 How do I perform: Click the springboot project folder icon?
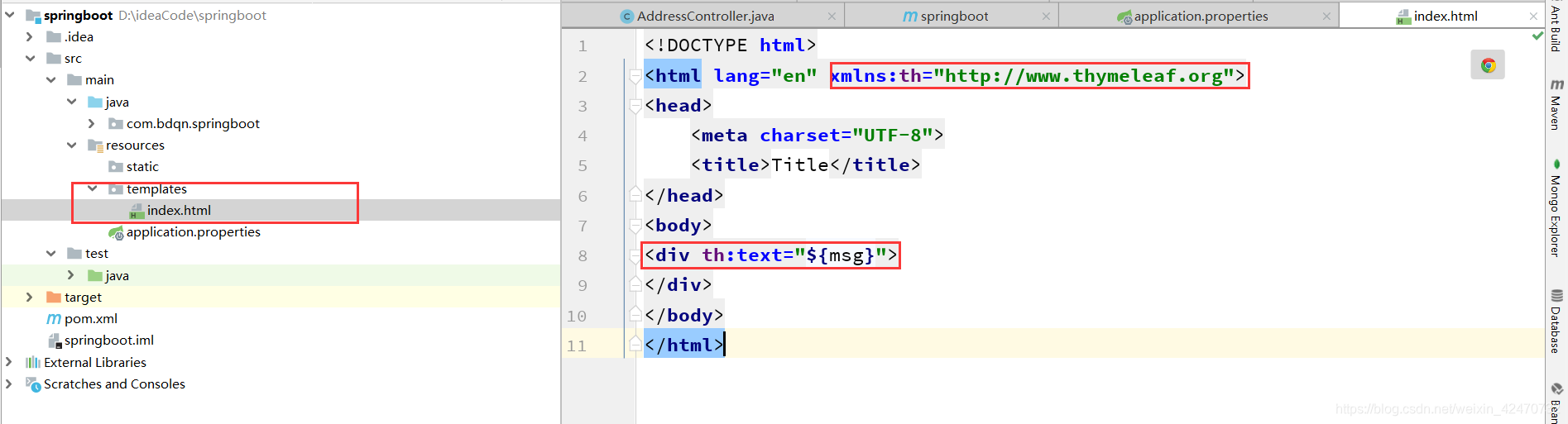tap(34, 16)
